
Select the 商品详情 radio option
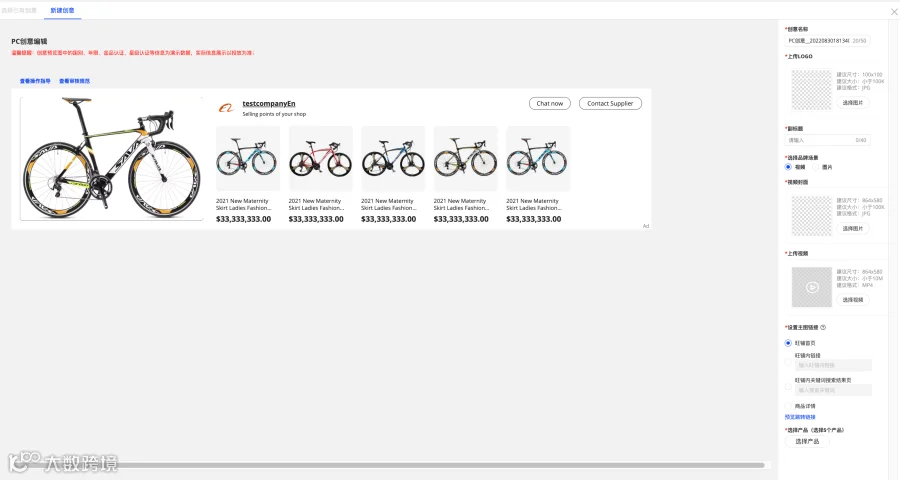(x=788, y=406)
